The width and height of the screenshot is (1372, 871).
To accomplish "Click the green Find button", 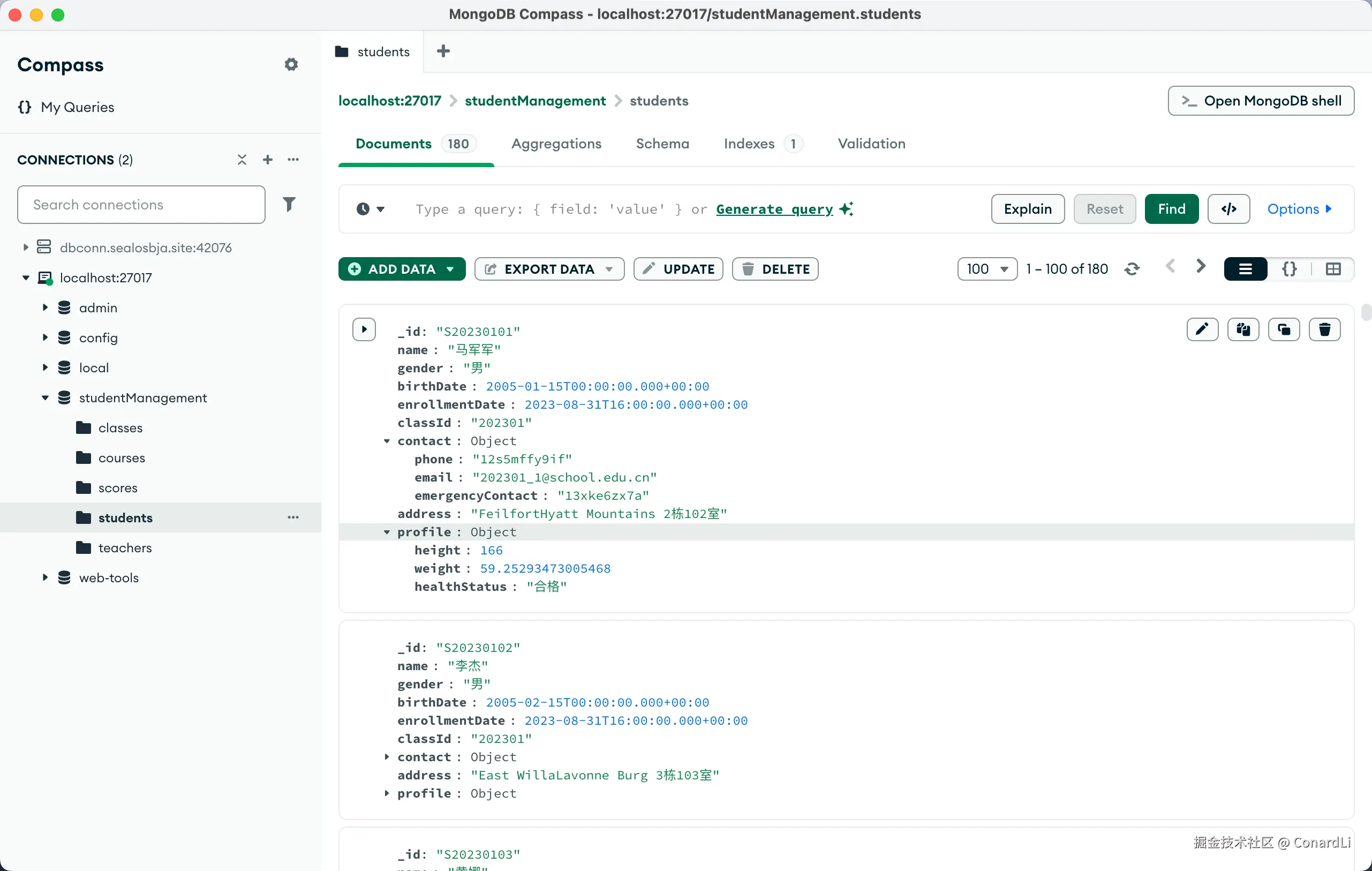I will point(1171,209).
